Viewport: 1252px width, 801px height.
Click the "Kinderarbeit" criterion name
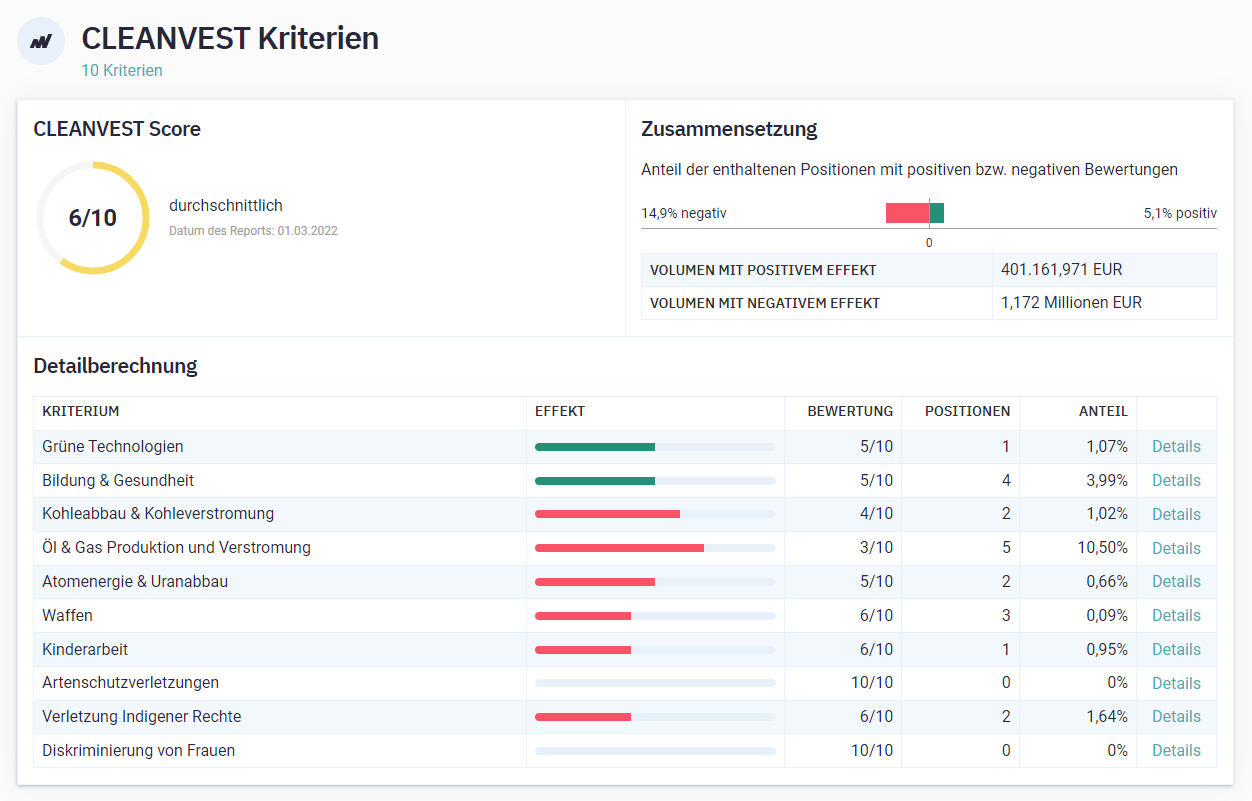pos(85,649)
